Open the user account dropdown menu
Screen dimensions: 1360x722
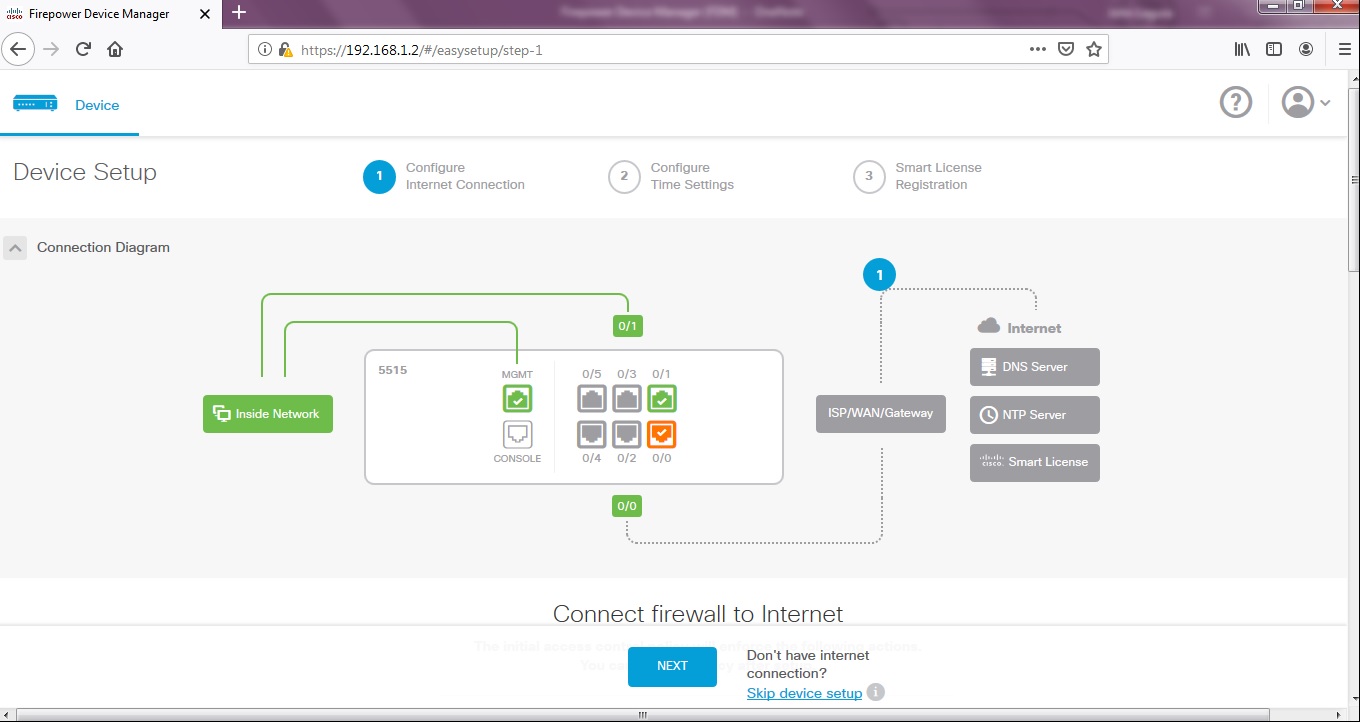point(1306,102)
